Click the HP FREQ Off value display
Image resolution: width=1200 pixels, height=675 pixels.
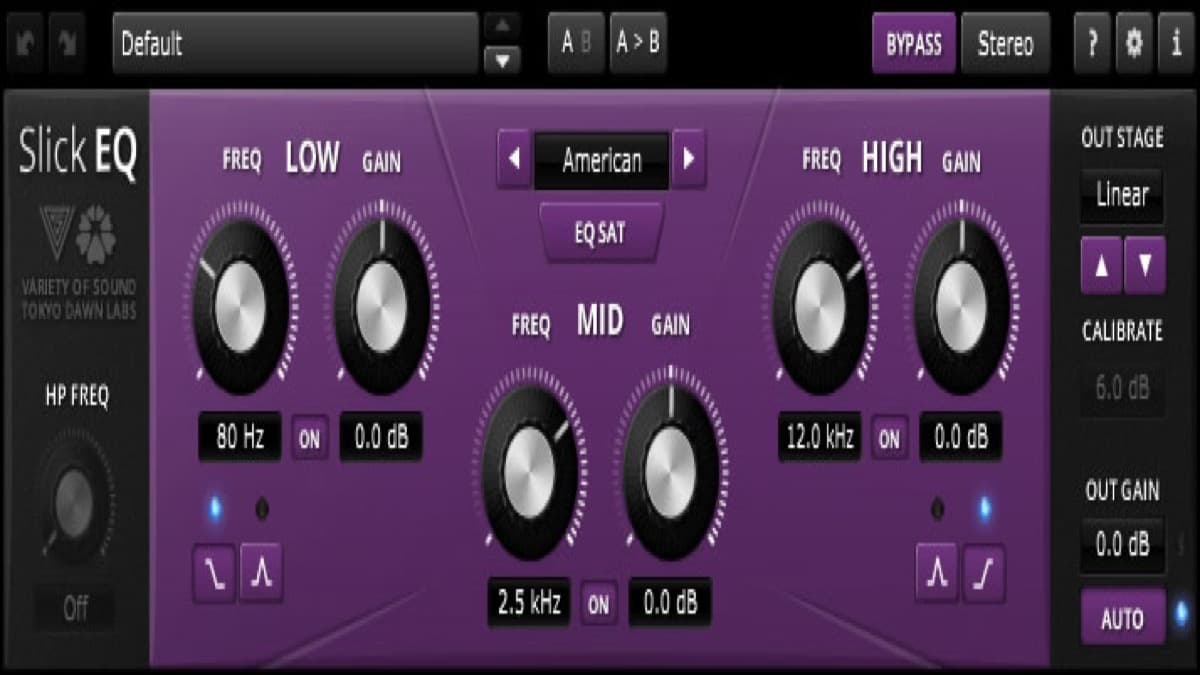[x=75, y=608]
